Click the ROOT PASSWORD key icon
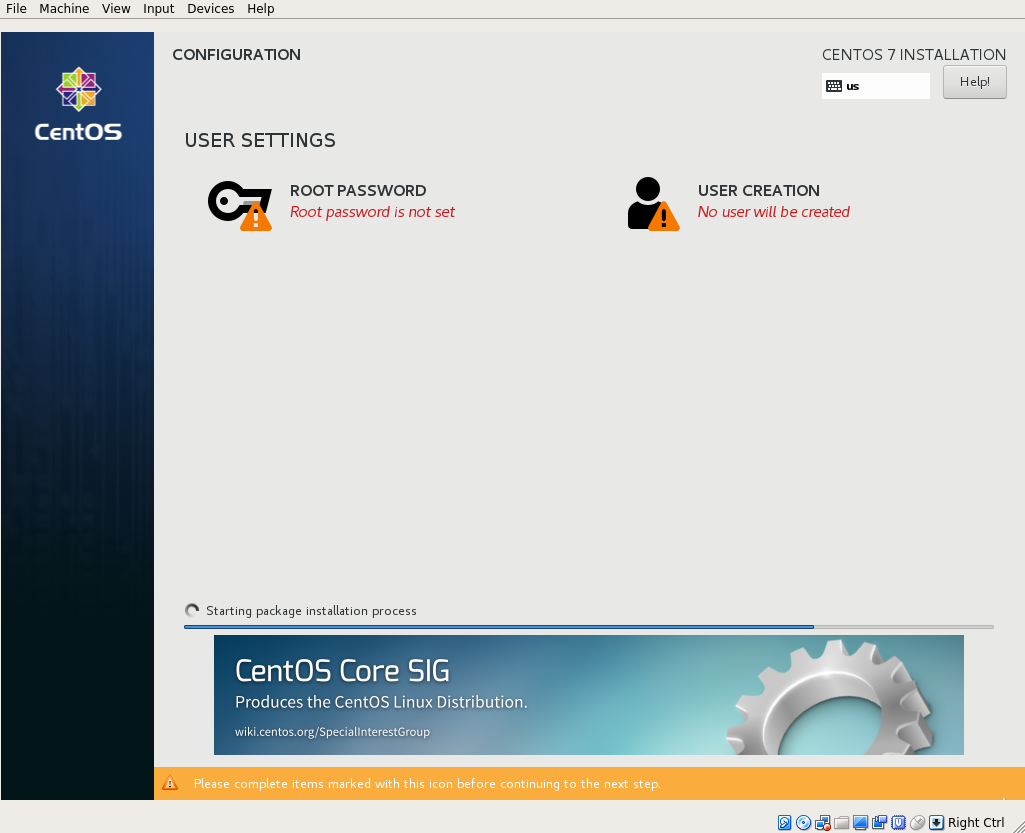The image size is (1025, 833). [239, 203]
